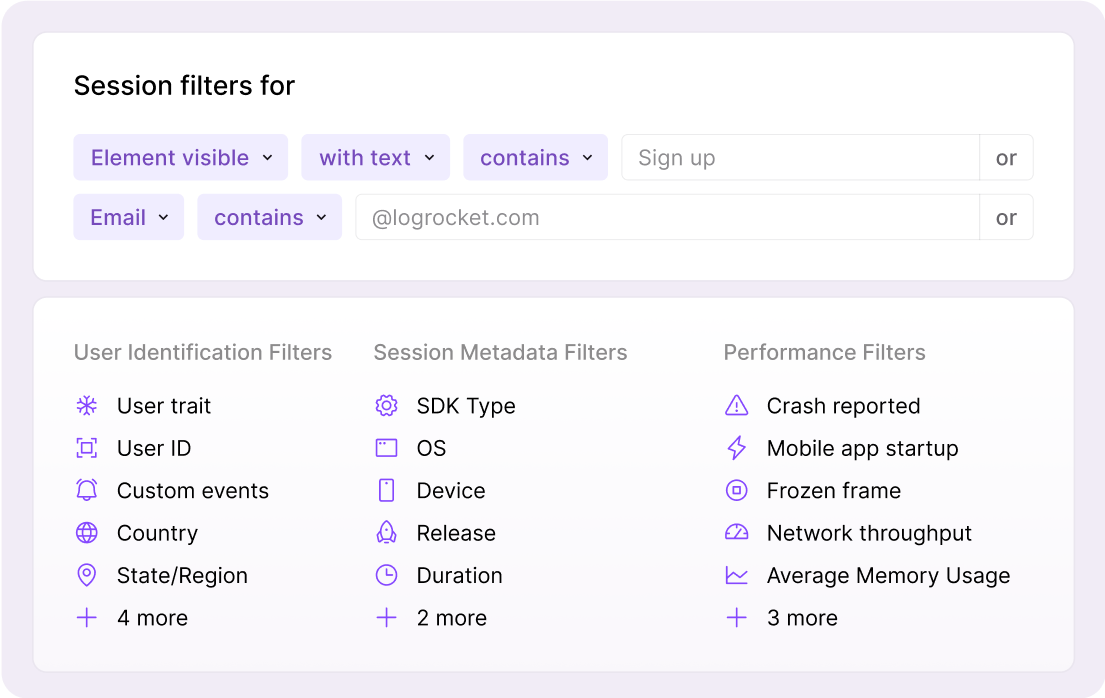Open the Element visible dropdown
The width and height of the screenshot is (1105, 698).
coord(181,158)
